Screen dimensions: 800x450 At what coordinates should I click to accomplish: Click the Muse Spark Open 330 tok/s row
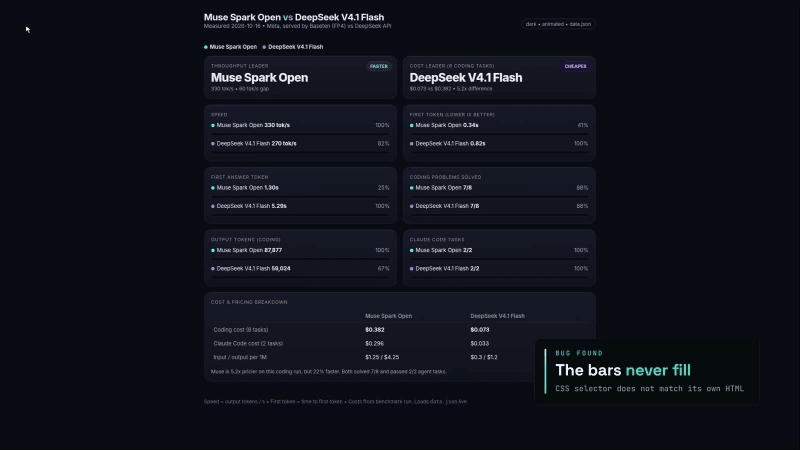300,125
